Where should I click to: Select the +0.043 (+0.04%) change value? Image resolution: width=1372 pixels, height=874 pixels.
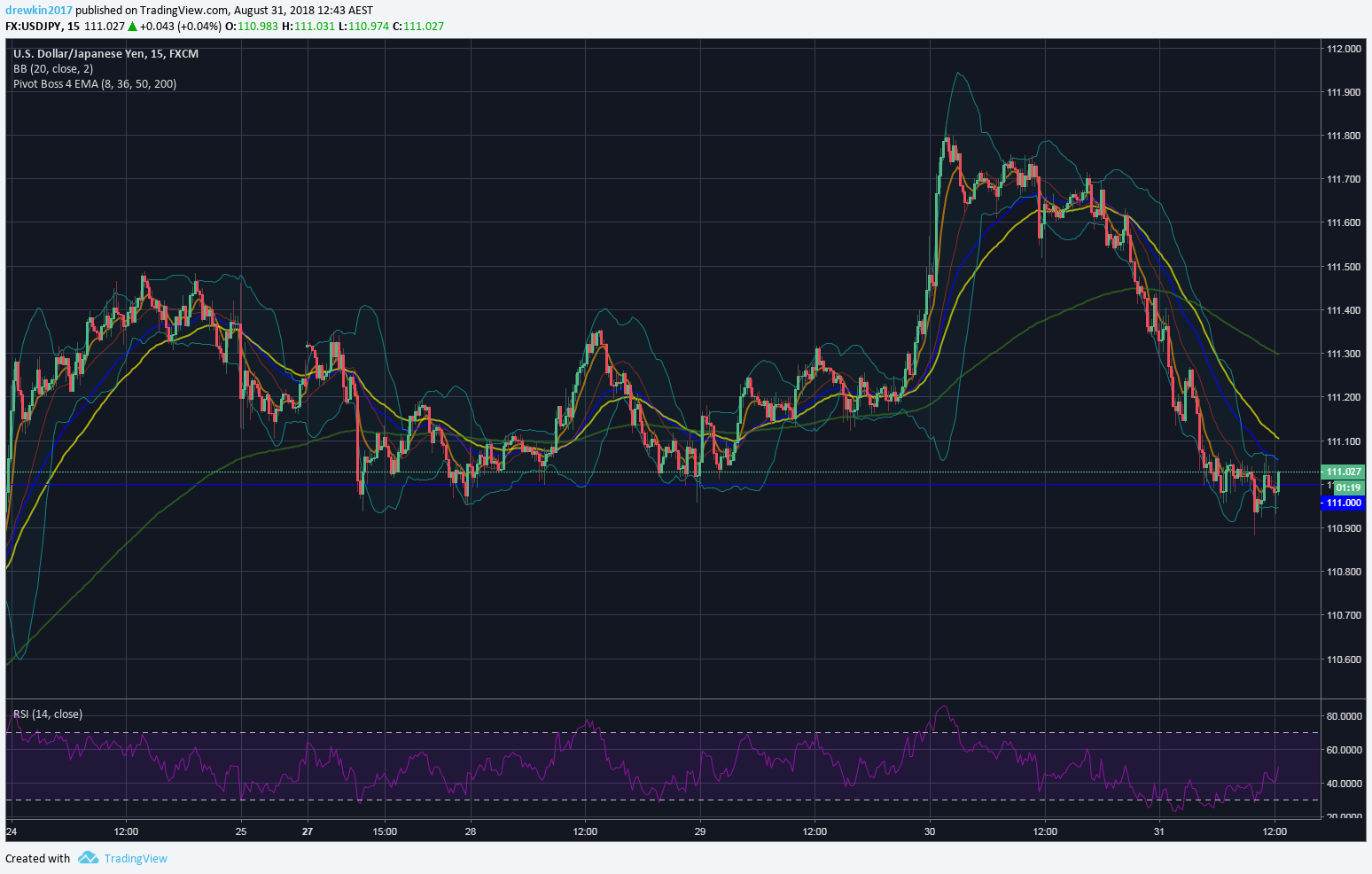click(180, 26)
